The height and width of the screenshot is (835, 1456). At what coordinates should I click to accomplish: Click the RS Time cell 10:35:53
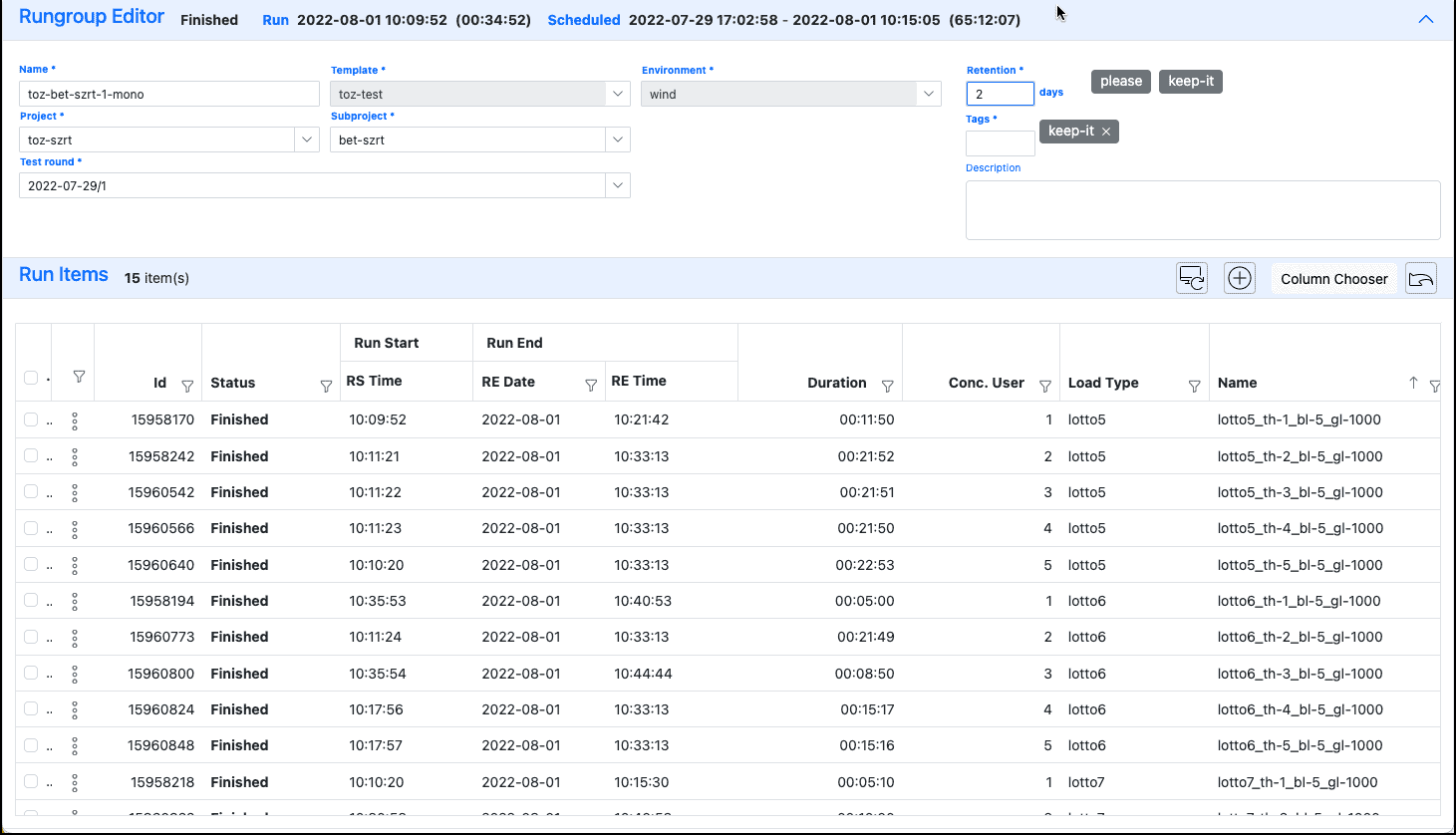tap(378, 601)
